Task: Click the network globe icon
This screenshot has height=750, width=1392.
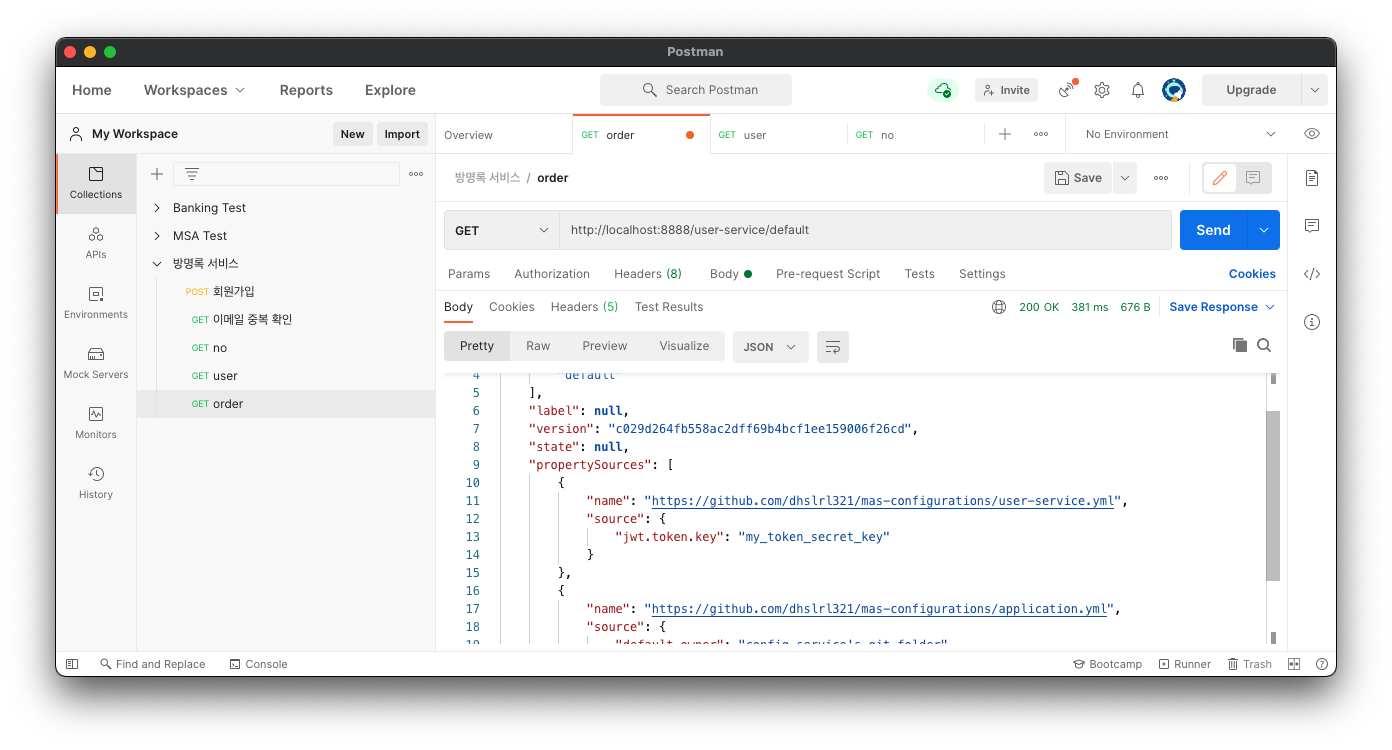Action: (x=999, y=307)
